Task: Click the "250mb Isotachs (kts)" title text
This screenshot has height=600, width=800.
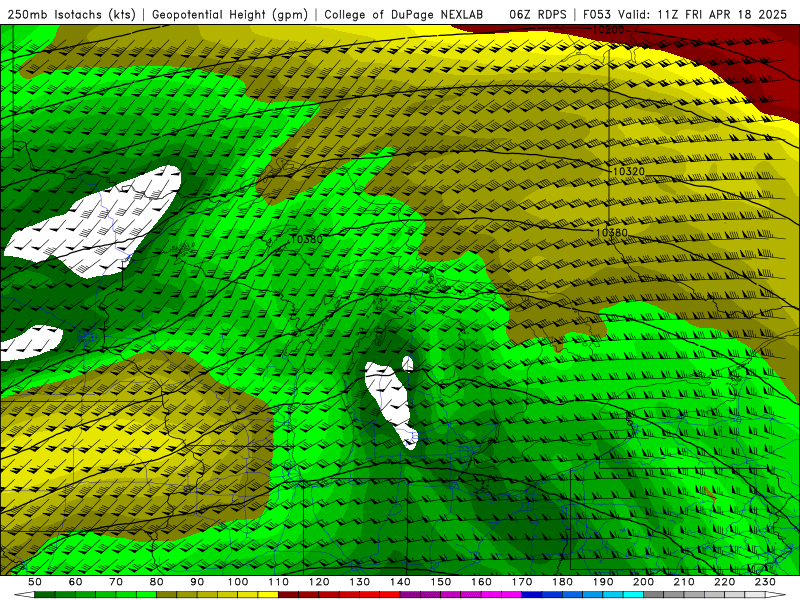Action: 72,14
